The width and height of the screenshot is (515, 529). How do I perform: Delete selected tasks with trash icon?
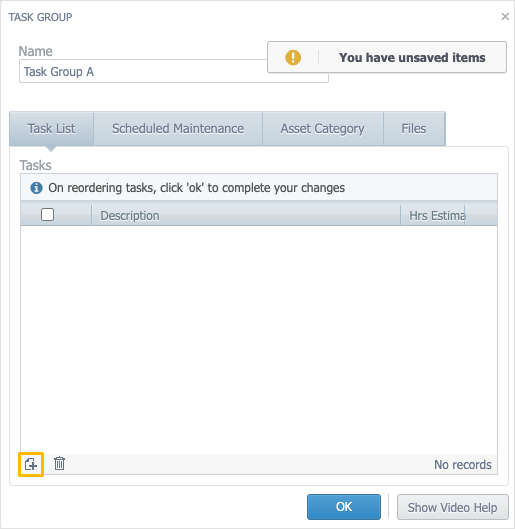[59, 463]
